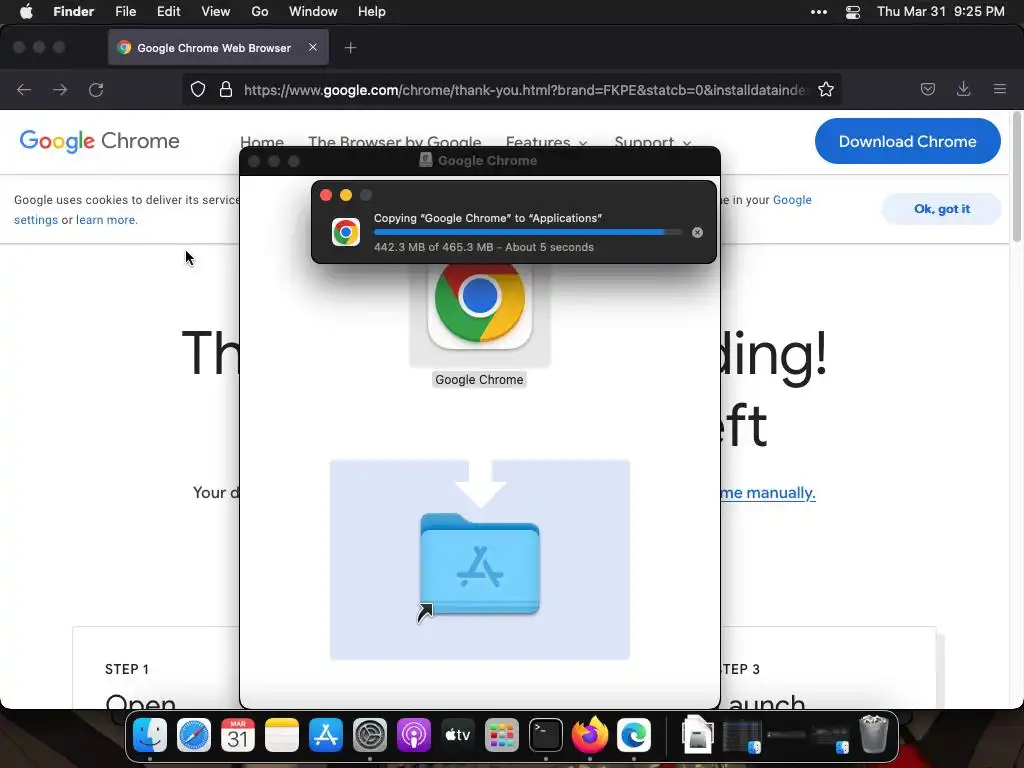Minimize the copy progress window

coord(346,195)
